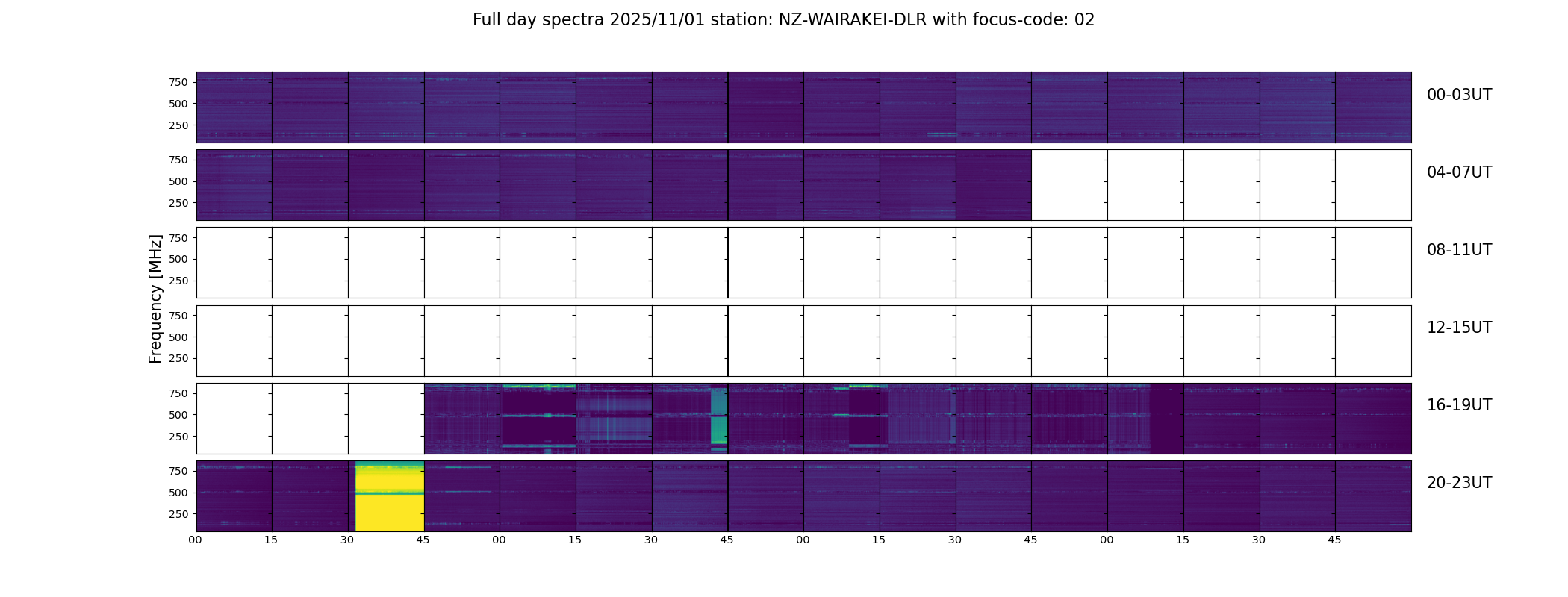Image resolution: width=1568 pixels, height=597 pixels.
Task: Click the "Frequency [MHz]" axis label
Action: point(155,299)
